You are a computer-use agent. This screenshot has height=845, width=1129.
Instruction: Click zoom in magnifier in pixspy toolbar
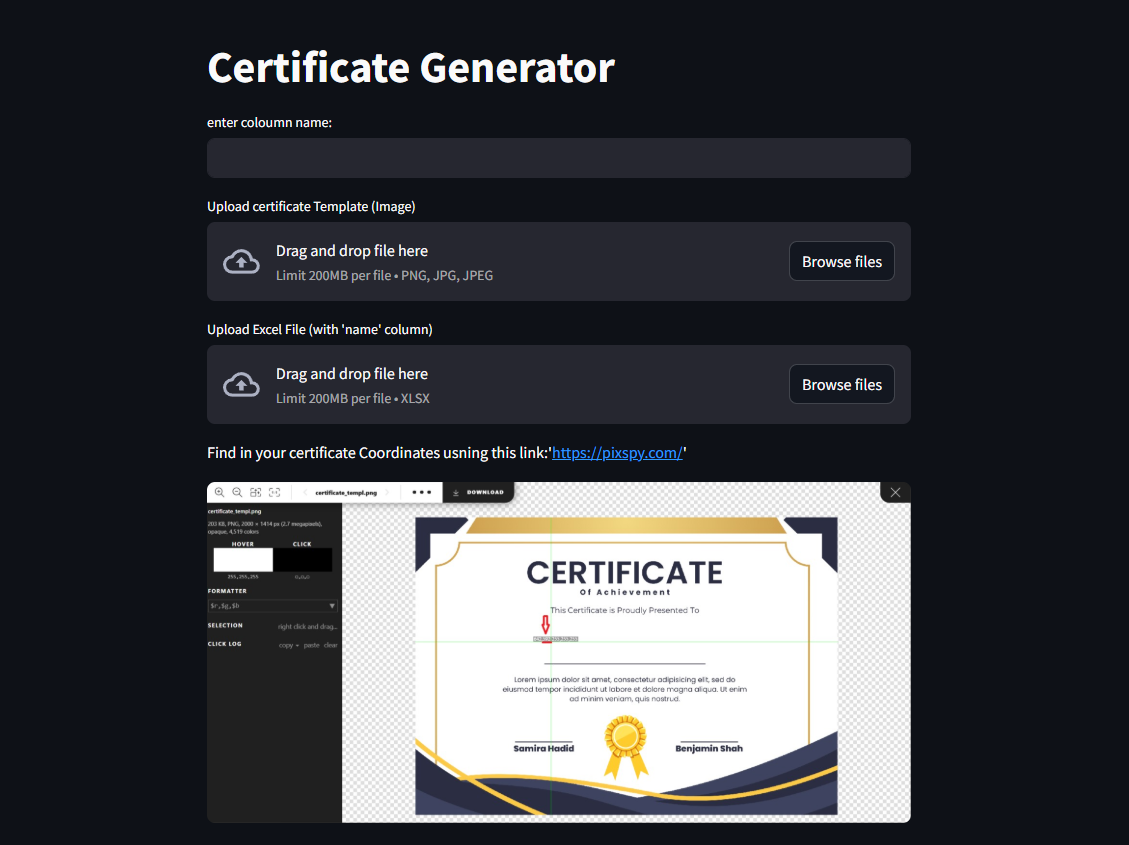pyautogui.click(x=220, y=492)
